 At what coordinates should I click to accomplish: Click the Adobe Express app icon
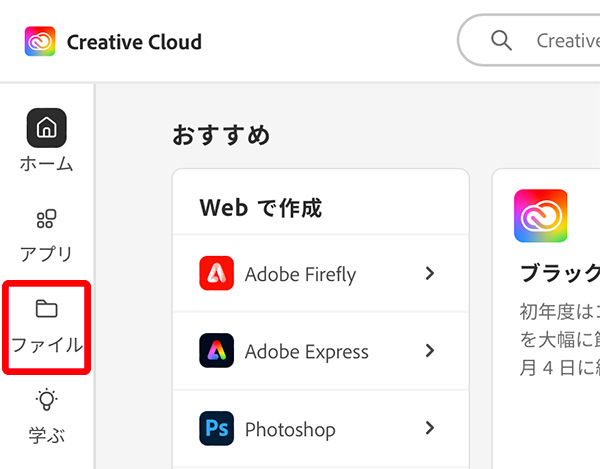click(217, 350)
